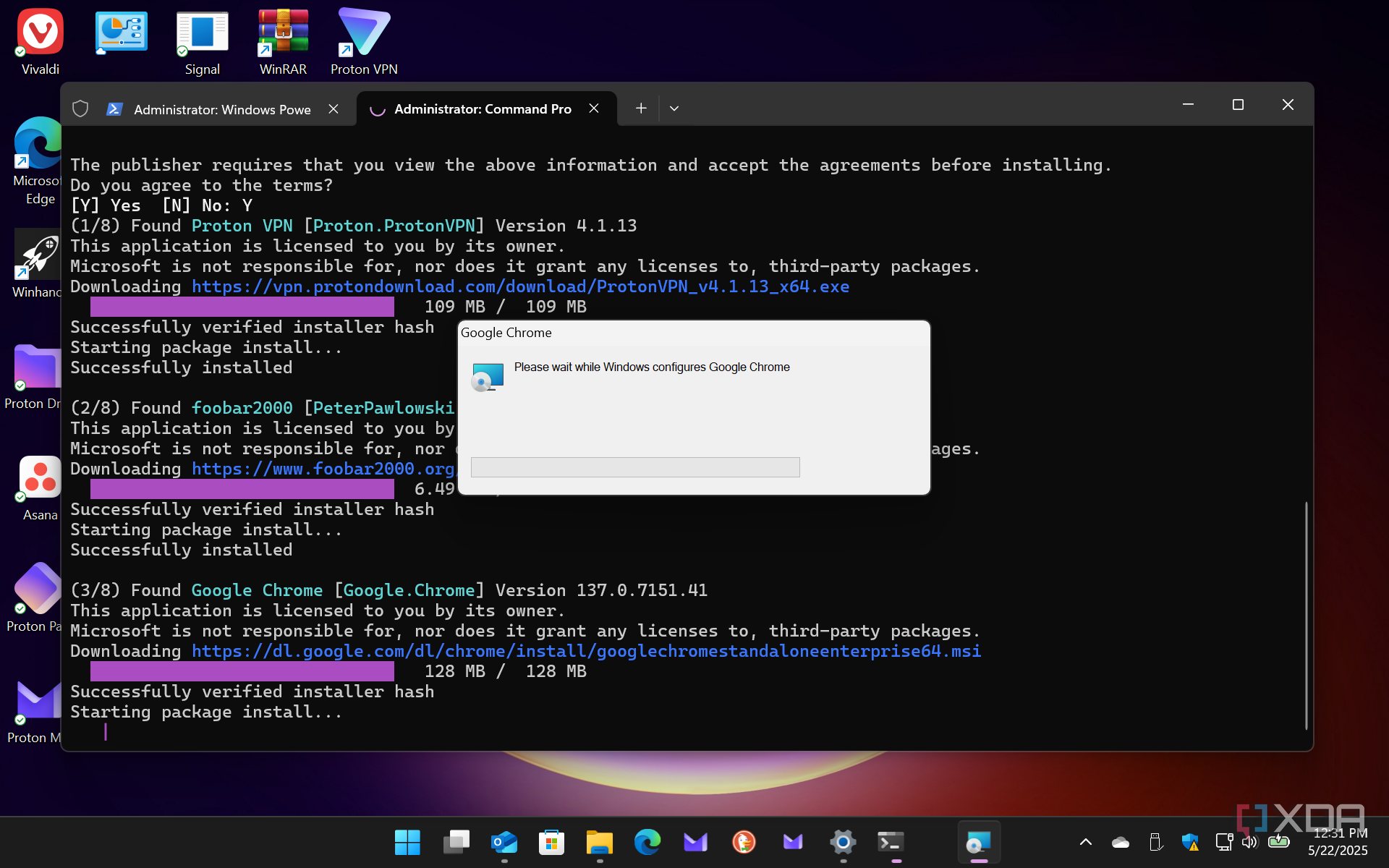Close the Windows PowerShell tab

click(x=334, y=109)
